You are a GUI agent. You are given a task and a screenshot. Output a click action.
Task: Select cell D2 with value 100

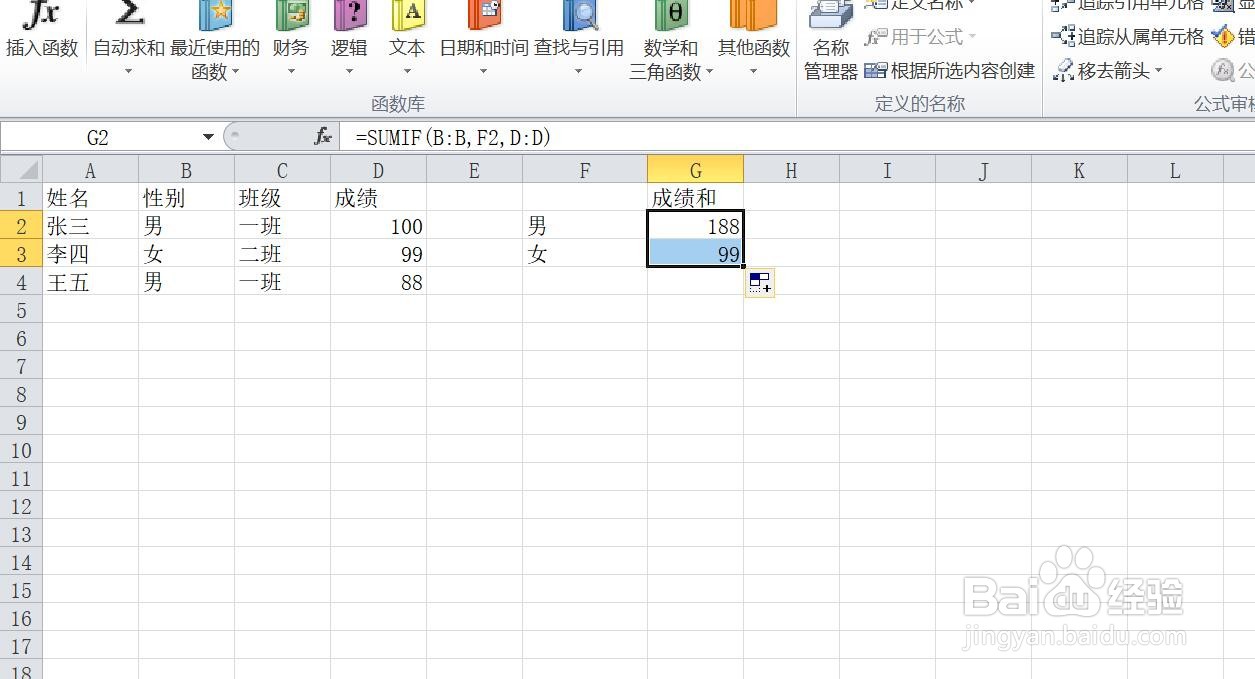[378, 226]
